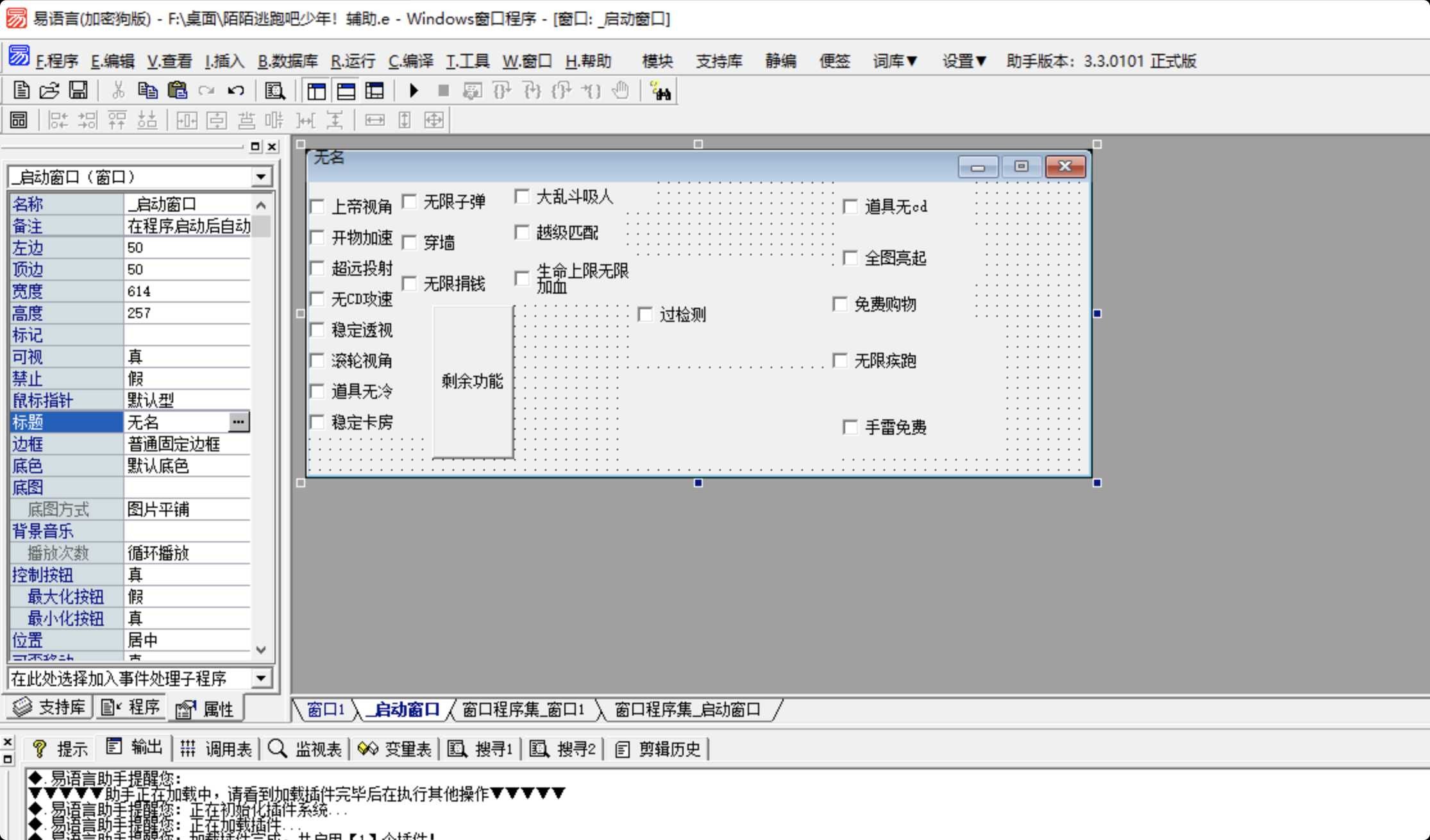Open the event handler subroutine dropdown
The image size is (1430, 840).
(261, 678)
